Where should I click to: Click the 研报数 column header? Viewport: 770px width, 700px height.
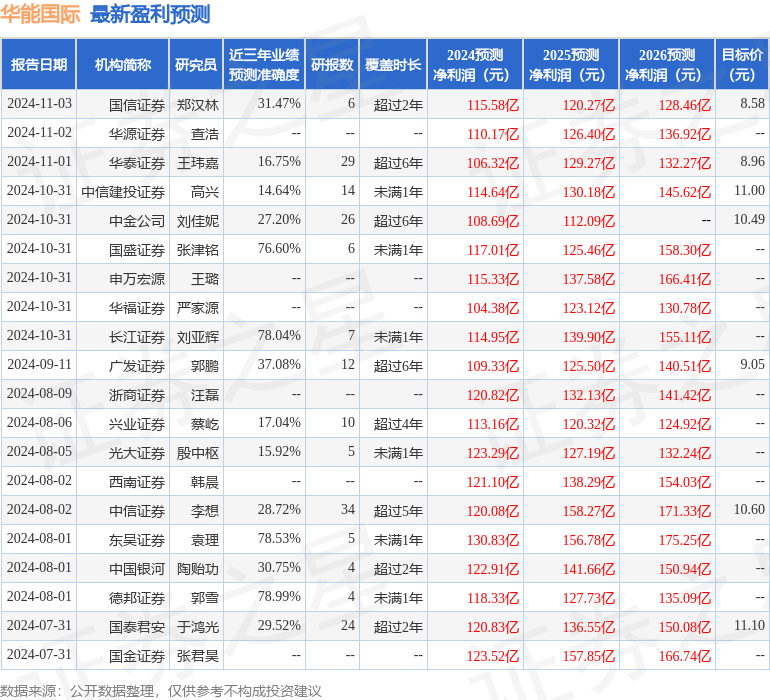(332, 65)
